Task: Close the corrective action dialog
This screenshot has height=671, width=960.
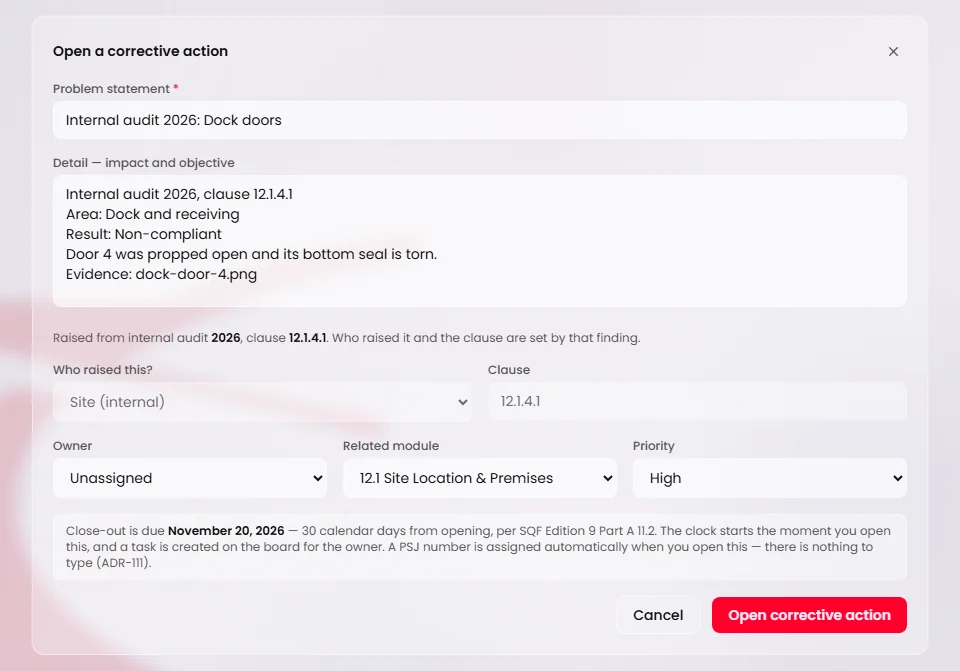Action: point(893,51)
